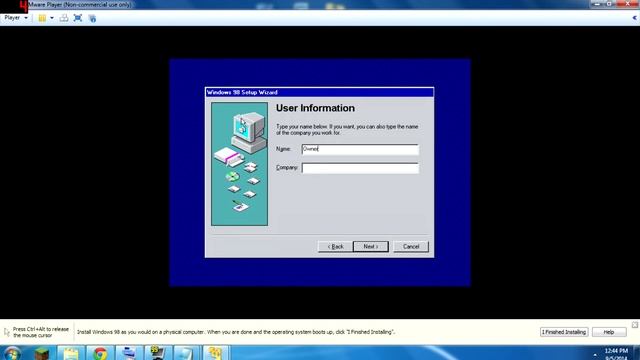Expand the power options arrow beside the pause icon

click(x=52, y=18)
